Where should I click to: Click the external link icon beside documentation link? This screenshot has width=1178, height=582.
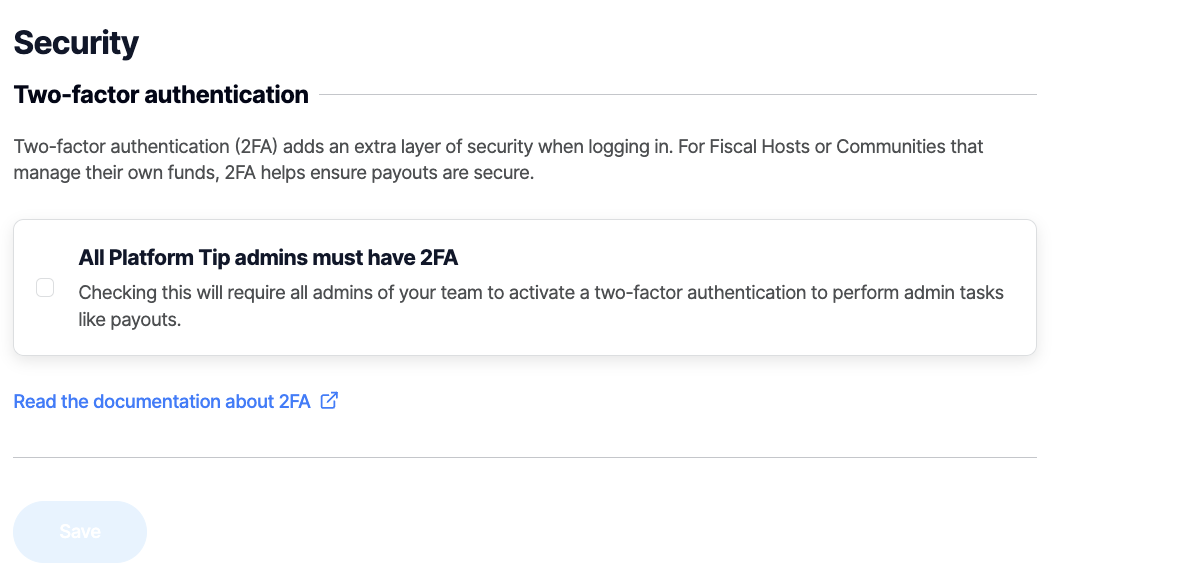pyautogui.click(x=329, y=401)
